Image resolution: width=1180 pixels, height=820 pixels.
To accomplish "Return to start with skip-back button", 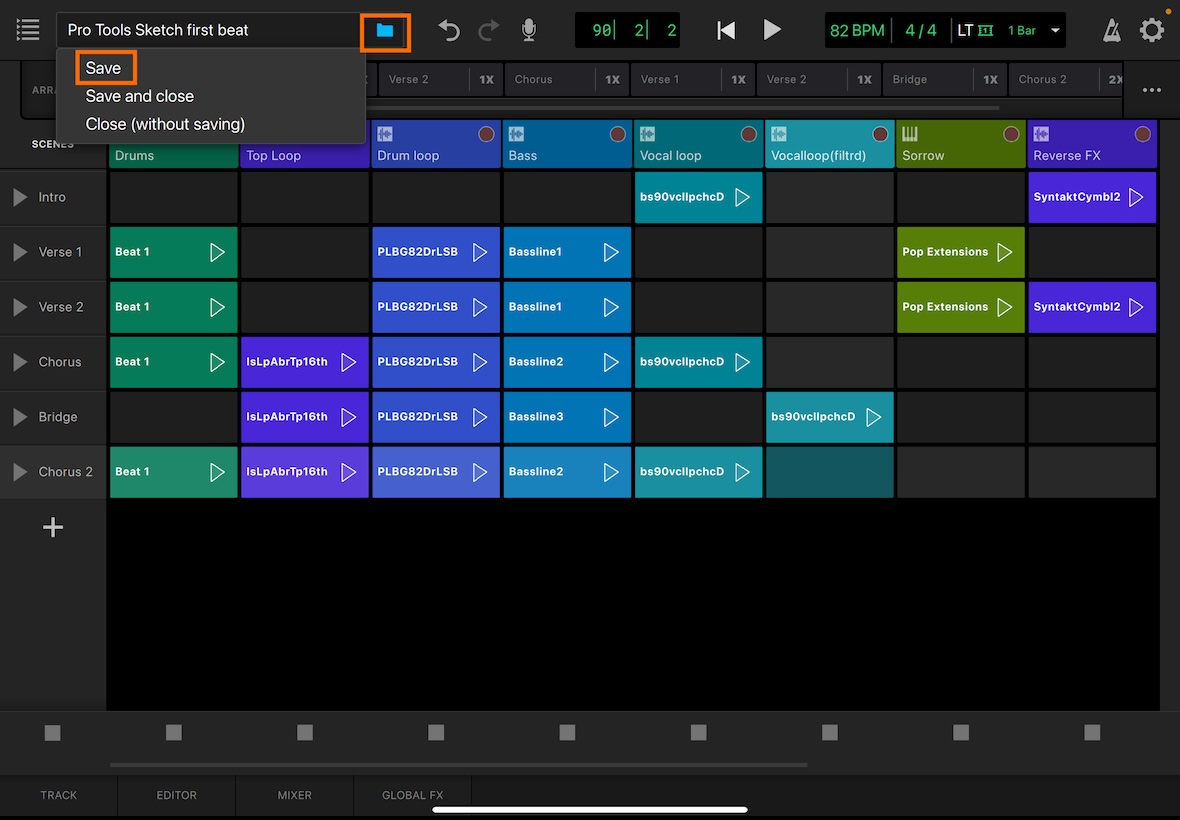I will click(726, 30).
